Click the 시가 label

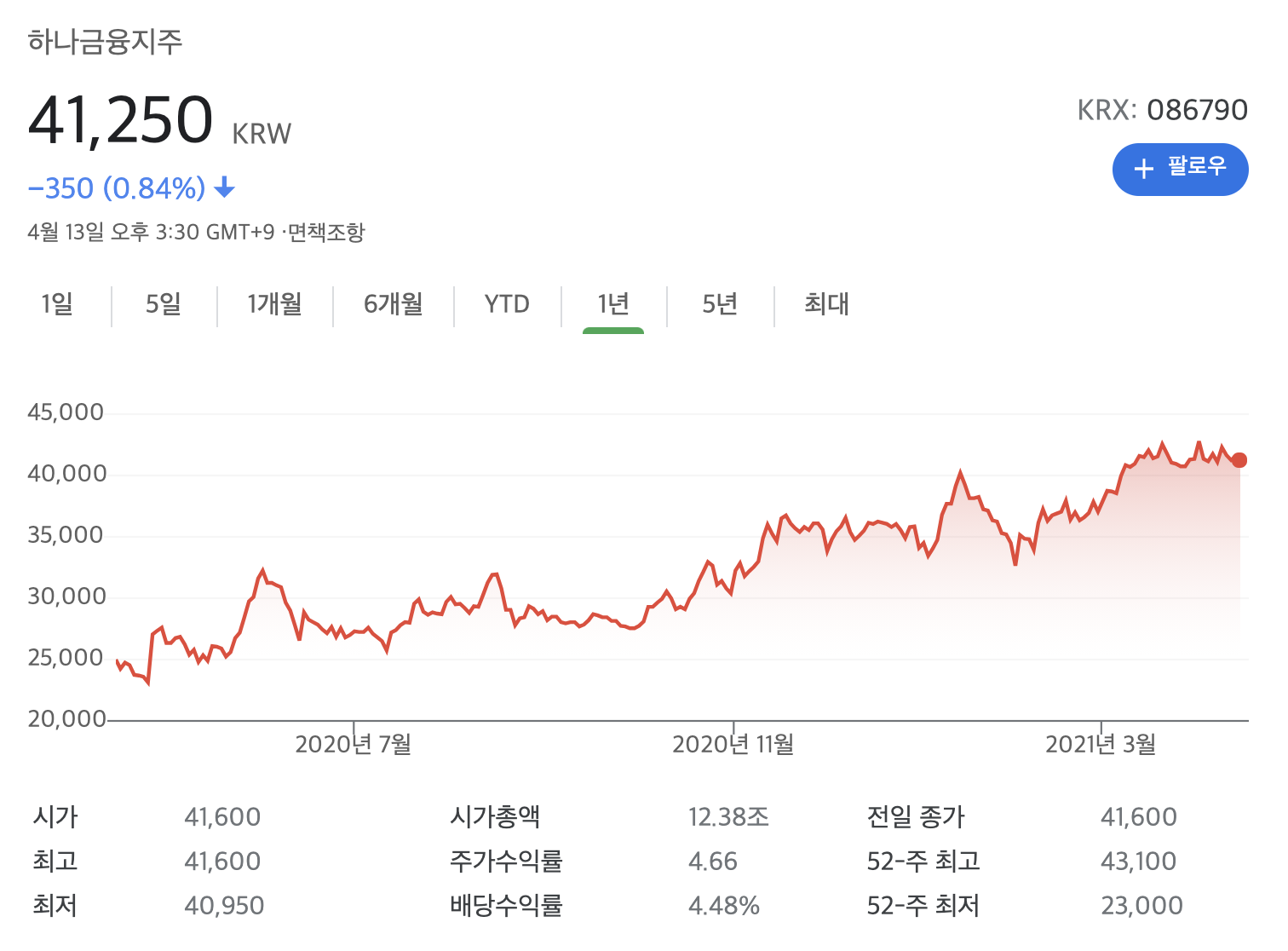point(55,816)
